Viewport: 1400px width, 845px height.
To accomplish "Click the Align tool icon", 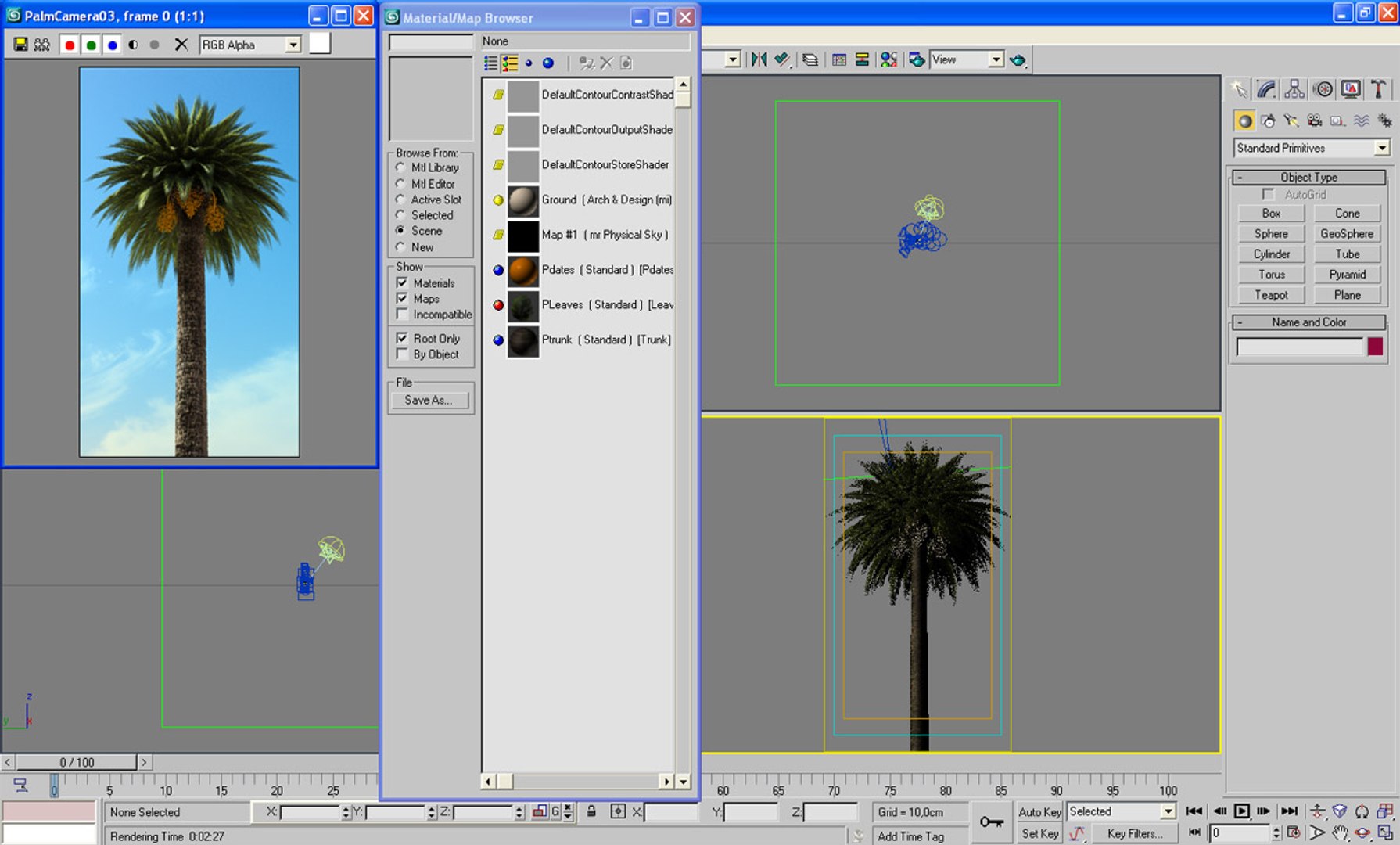I will pyautogui.click(x=782, y=59).
